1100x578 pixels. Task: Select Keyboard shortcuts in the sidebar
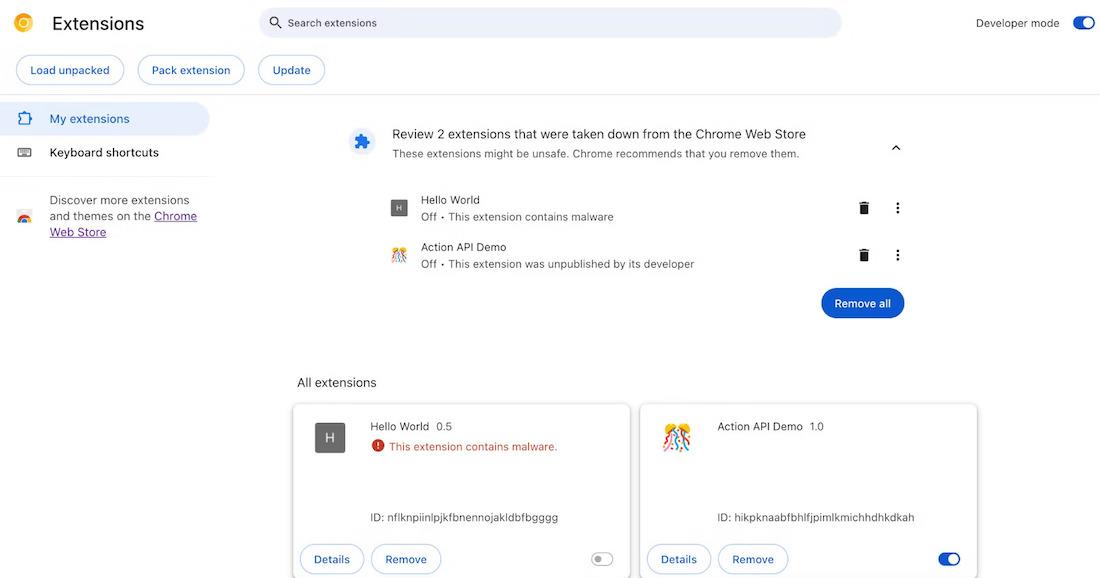104,151
